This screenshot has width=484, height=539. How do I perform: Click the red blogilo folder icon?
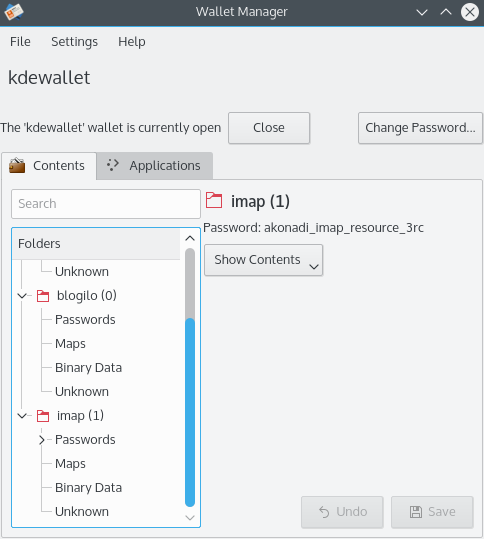43,296
